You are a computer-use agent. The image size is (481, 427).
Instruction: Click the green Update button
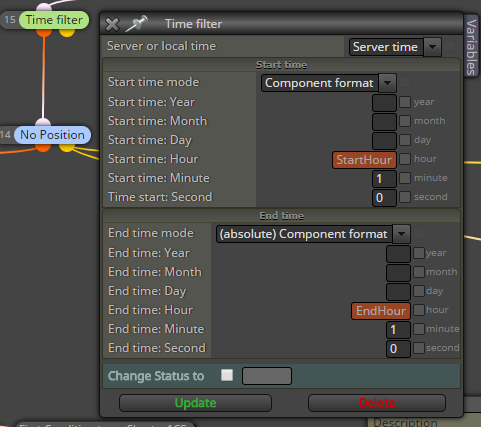(x=195, y=403)
